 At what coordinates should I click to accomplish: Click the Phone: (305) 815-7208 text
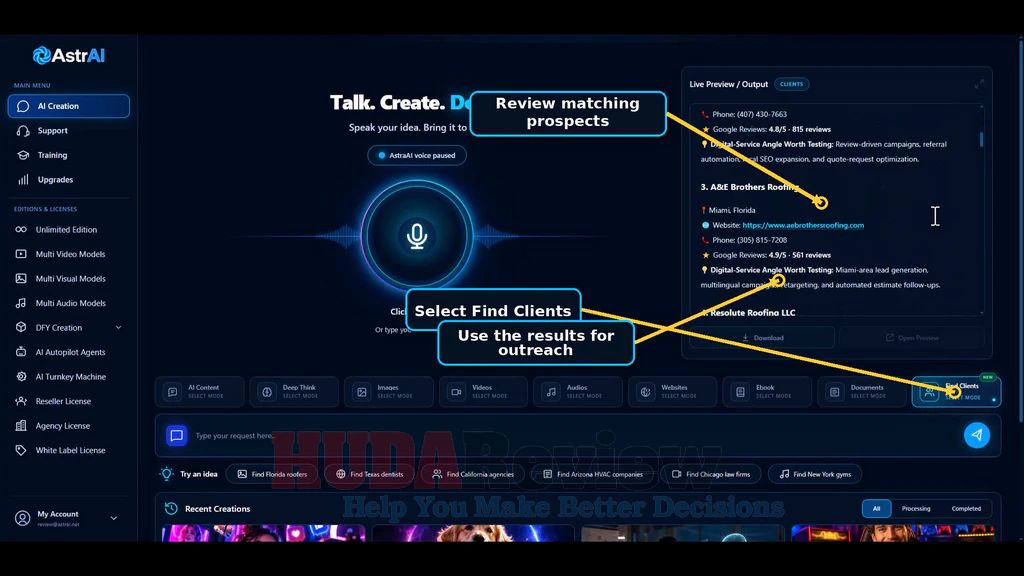tap(749, 240)
